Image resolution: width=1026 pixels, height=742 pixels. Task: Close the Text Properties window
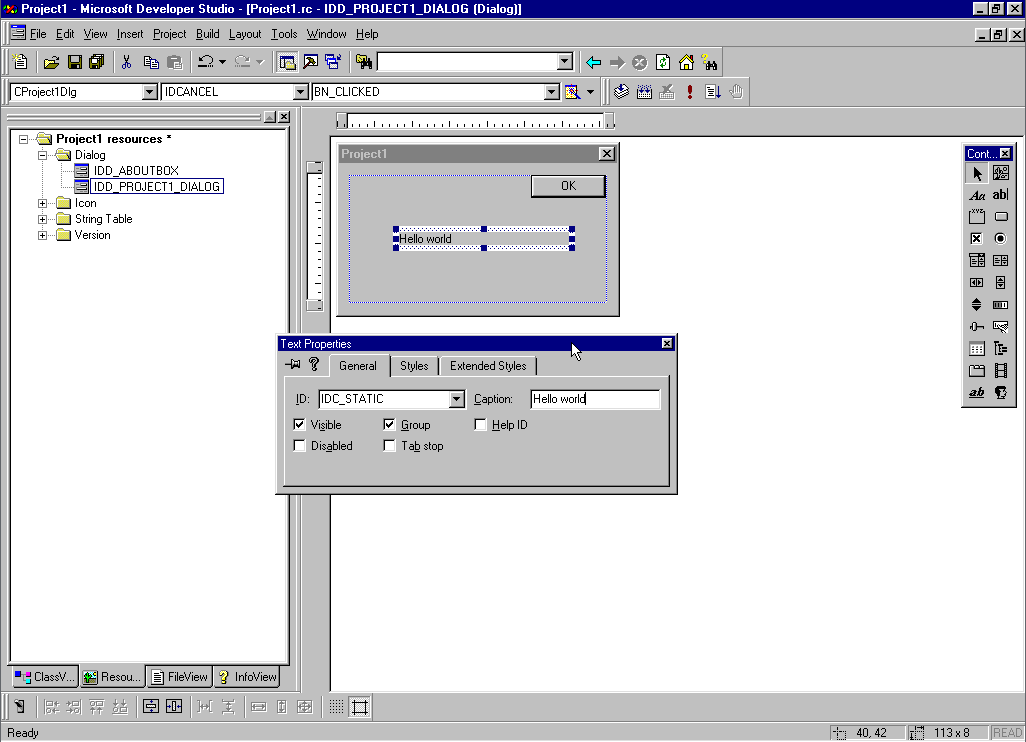[667, 344]
